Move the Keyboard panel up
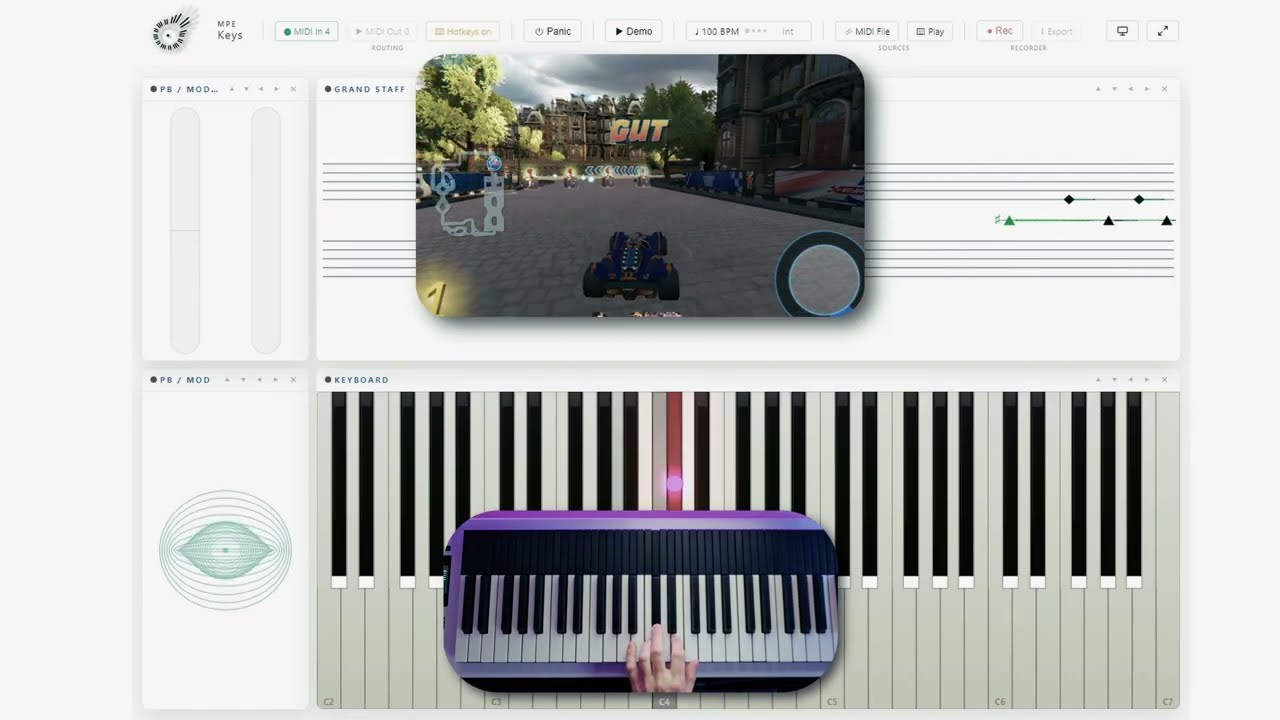The height and width of the screenshot is (720, 1280). [x=1098, y=380]
